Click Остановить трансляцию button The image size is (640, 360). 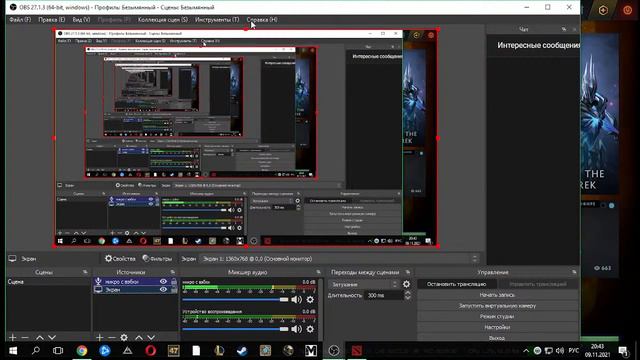(x=457, y=284)
